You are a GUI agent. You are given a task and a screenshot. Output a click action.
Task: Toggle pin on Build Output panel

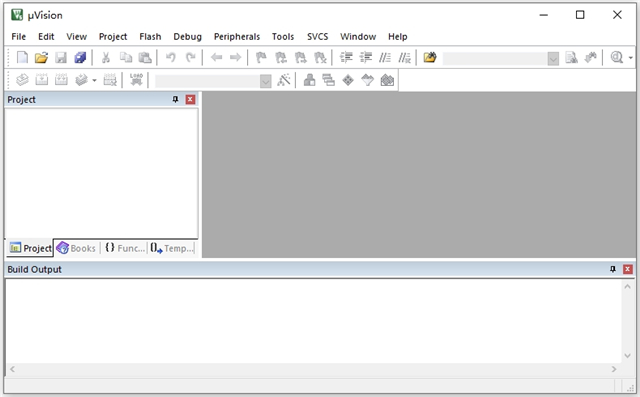613,269
